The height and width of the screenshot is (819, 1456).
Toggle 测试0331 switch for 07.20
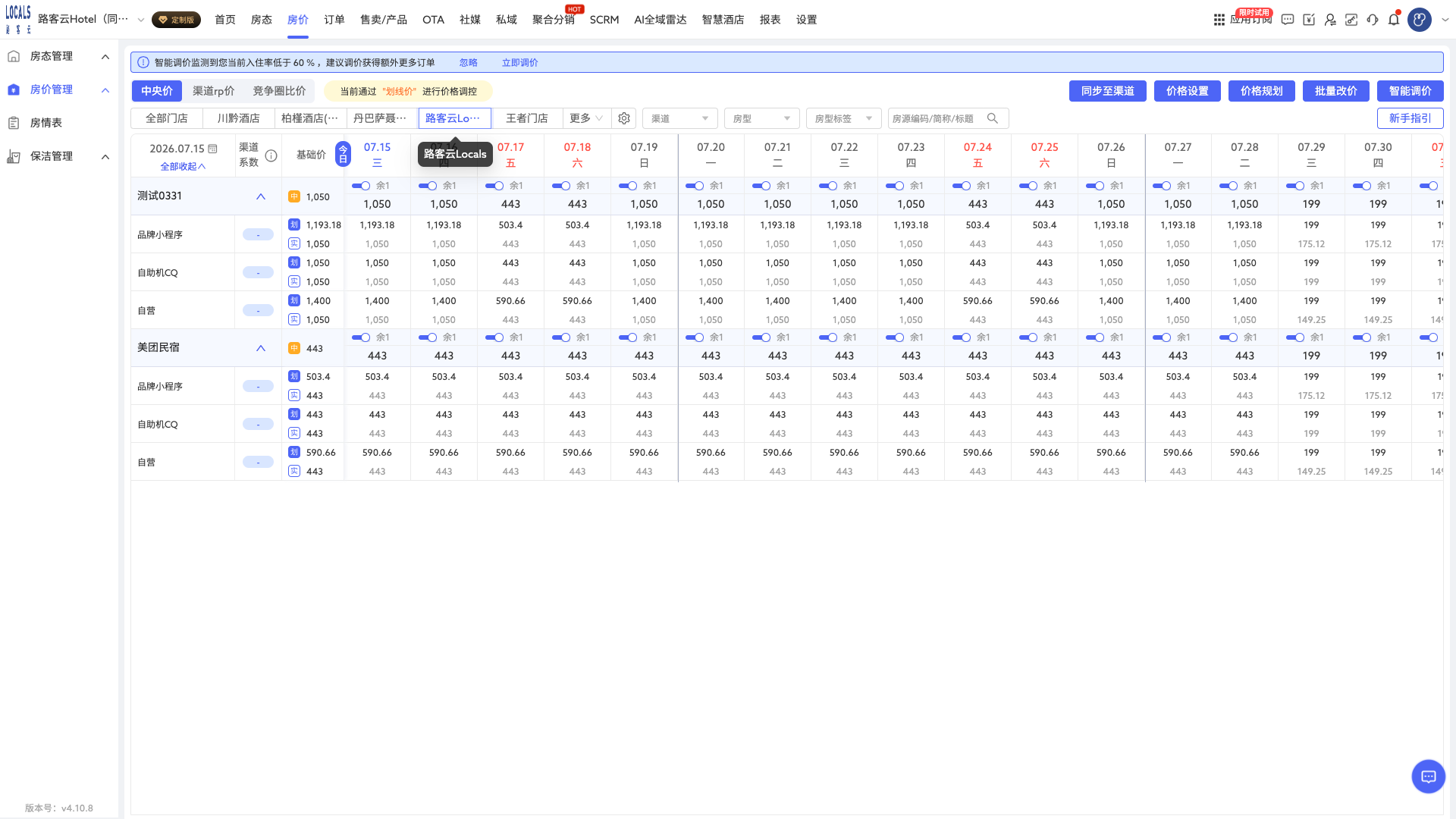[695, 186]
